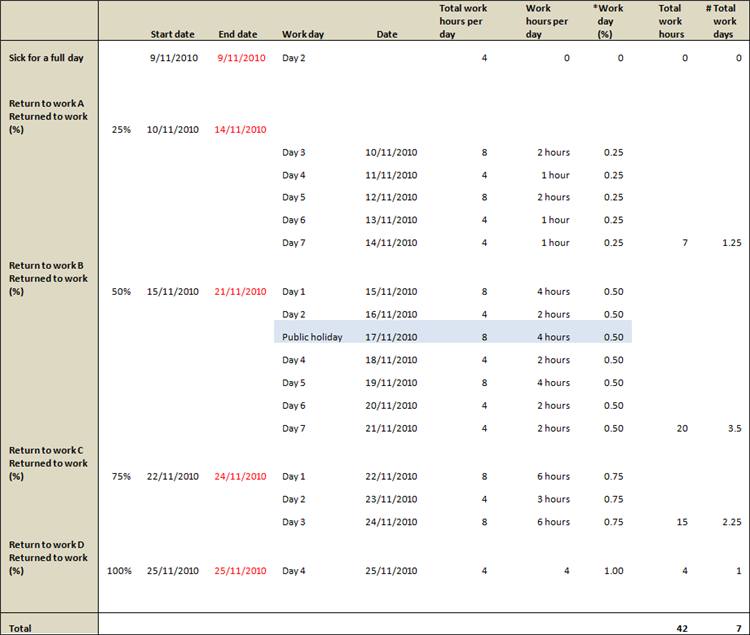Click the date cell 18/11/2010
Screen dimensions: 750x635
pyautogui.click(x=391, y=360)
